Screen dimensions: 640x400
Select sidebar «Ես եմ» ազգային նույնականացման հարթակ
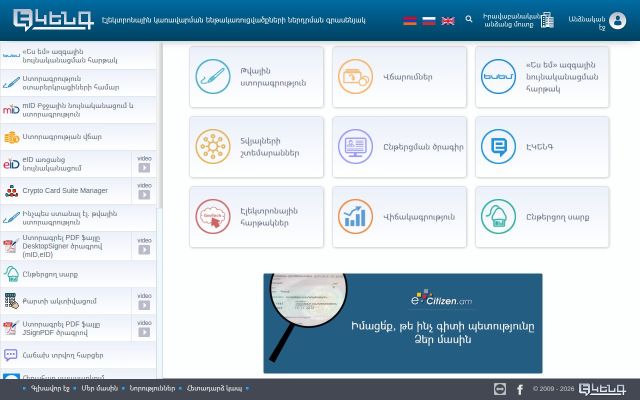tap(78, 56)
